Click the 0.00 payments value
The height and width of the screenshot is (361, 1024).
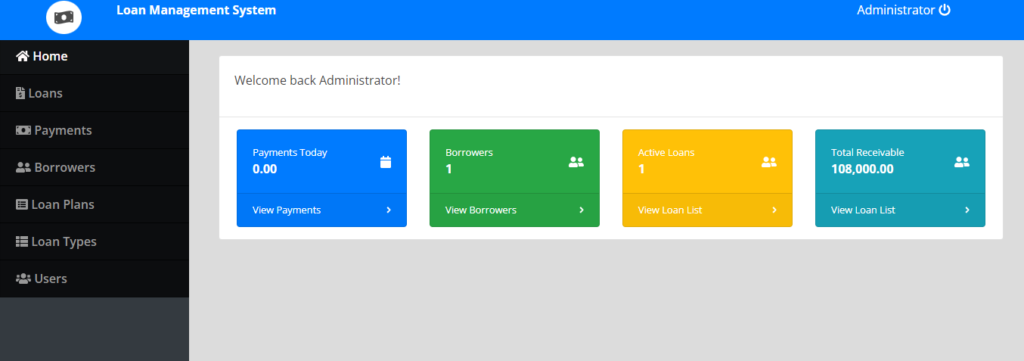(264, 169)
